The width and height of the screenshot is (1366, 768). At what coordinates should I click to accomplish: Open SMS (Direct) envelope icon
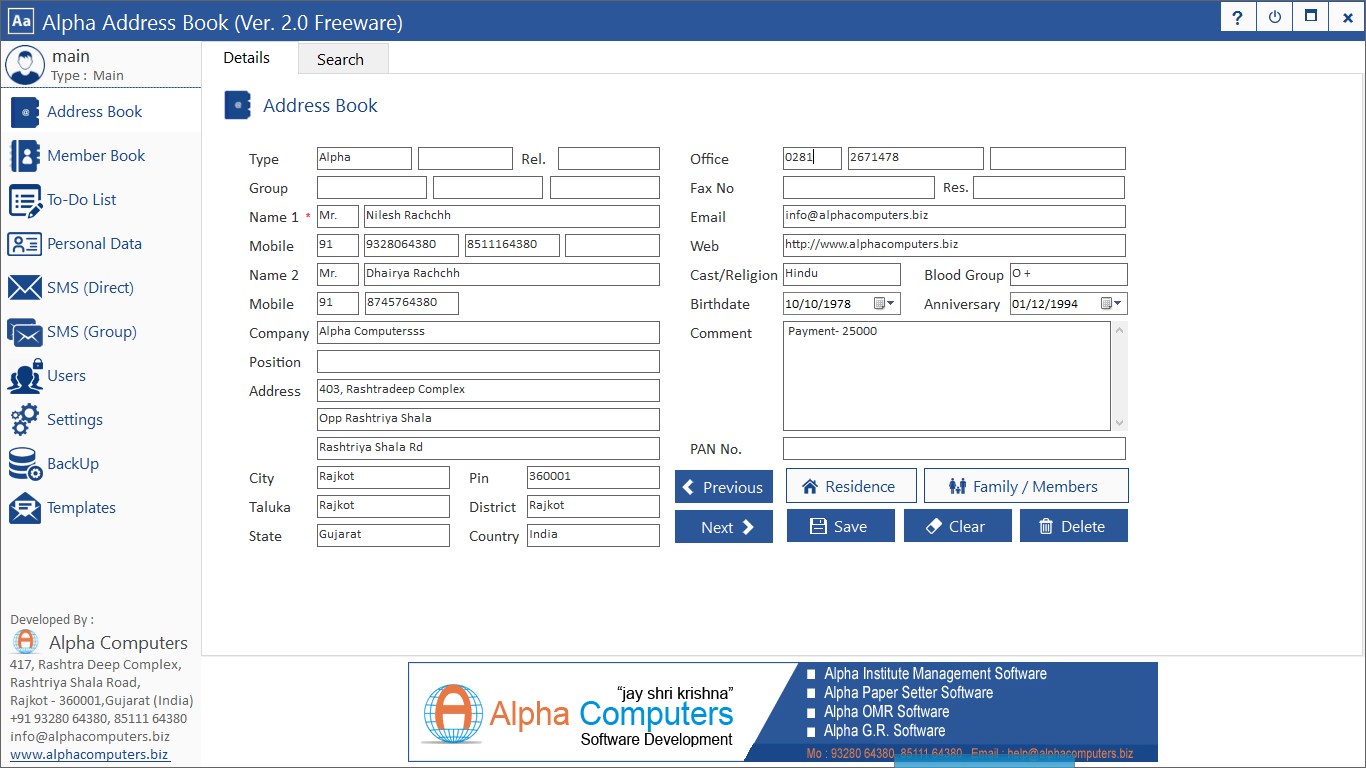tap(25, 288)
